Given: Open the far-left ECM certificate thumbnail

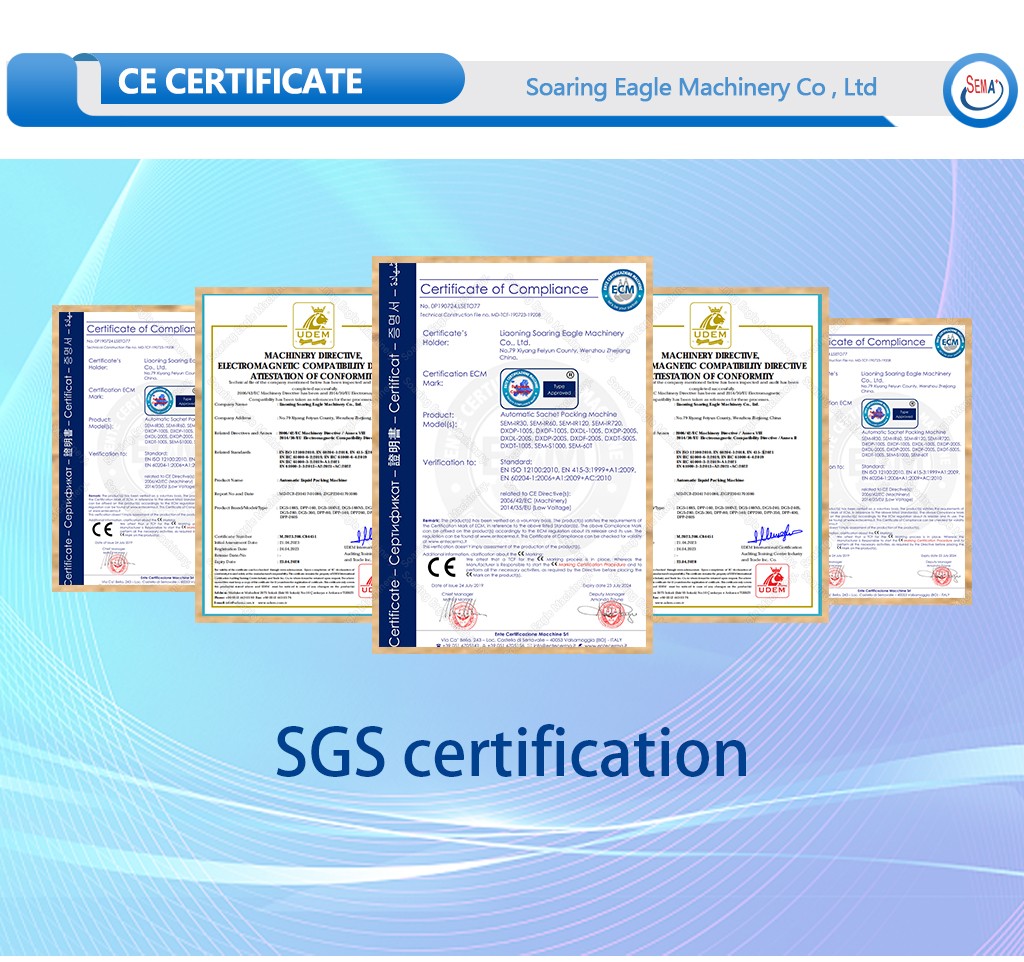Looking at the screenshot, I should [x=124, y=448].
